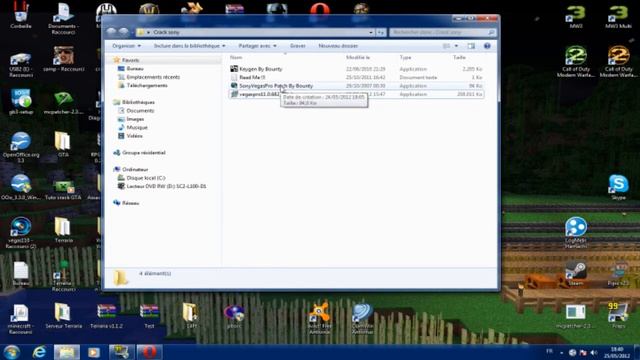The width and height of the screenshot is (640, 360).
Task: Select the avast! Free Antivirus icon
Action: click(x=320, y=318)
